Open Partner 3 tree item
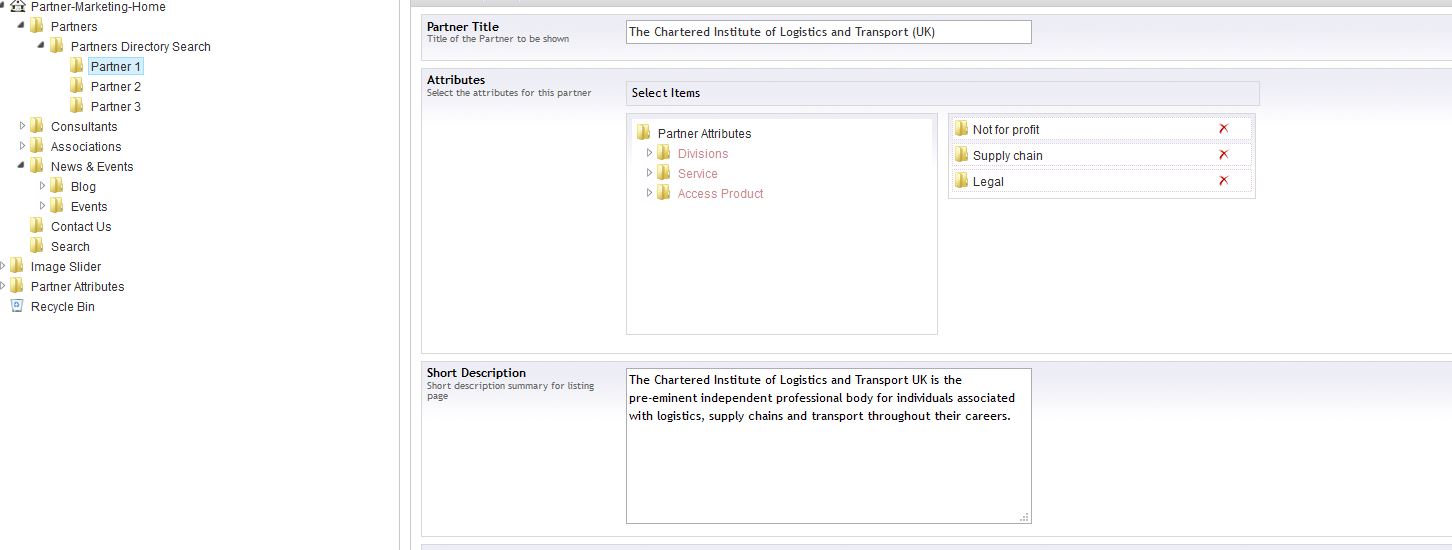 (116, 107)
